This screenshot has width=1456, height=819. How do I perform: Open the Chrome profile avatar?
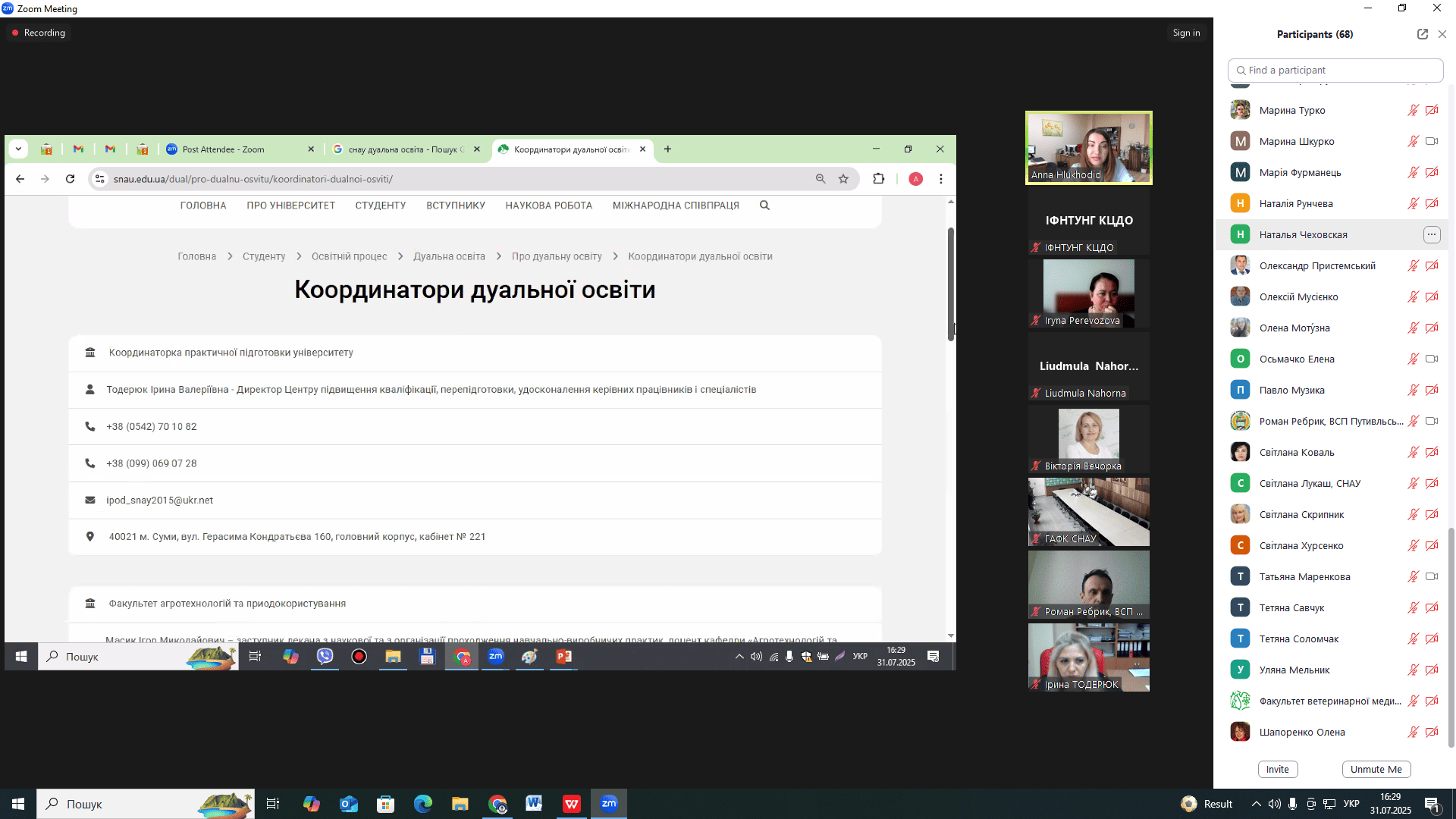click(x=916, y=179)
